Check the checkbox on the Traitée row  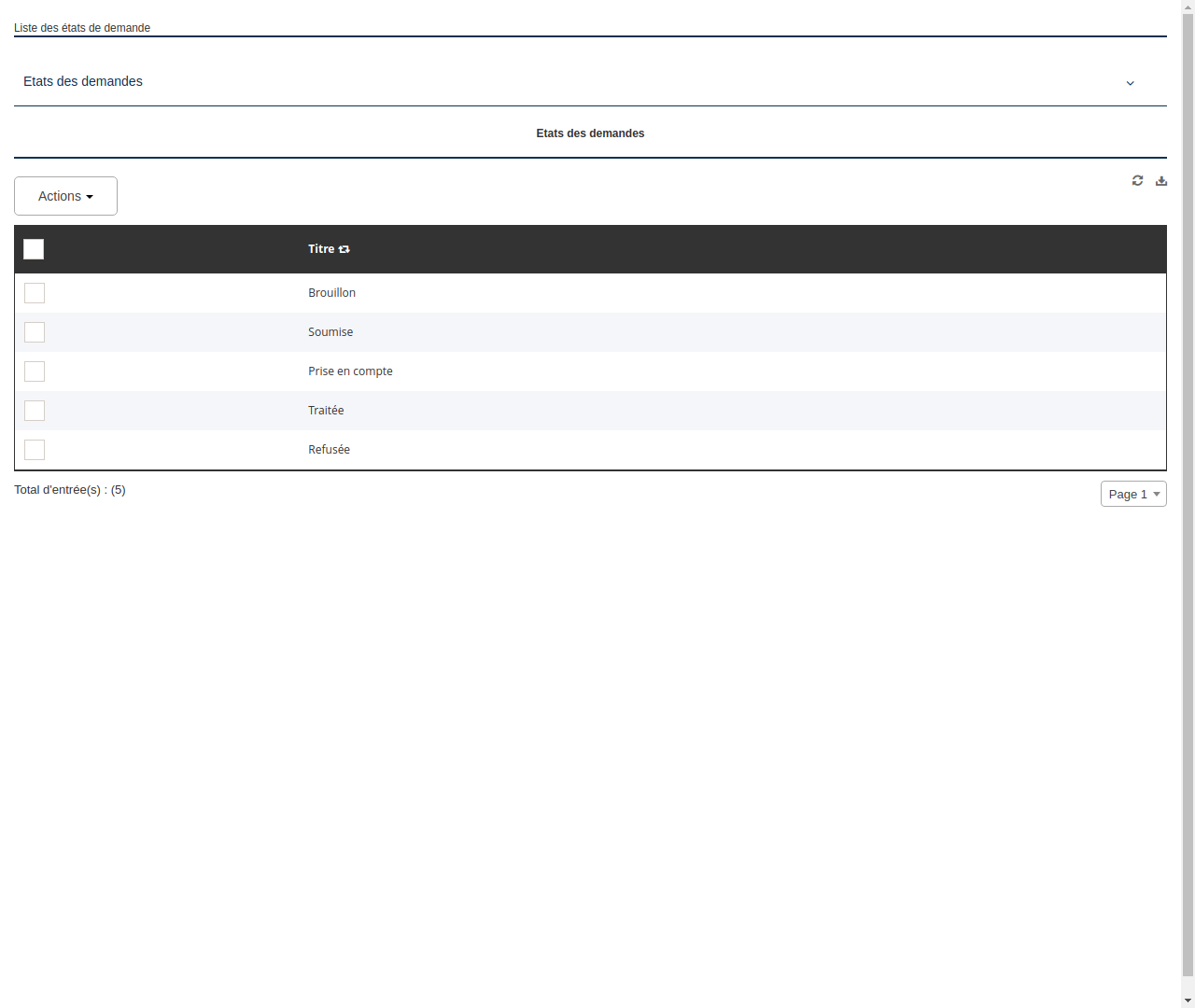pyautogui.click(x=35, y=411)
